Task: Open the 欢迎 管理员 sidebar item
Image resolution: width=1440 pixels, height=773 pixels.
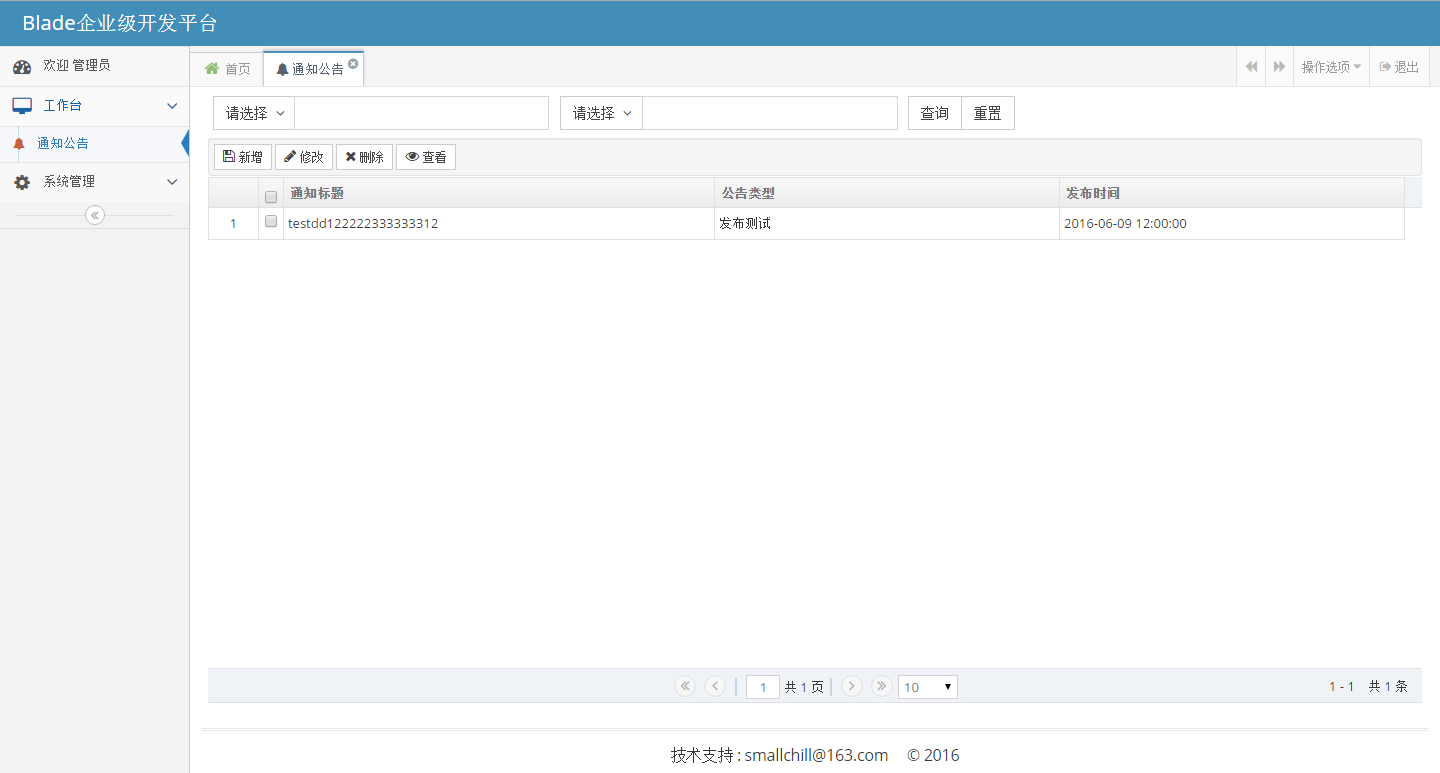Action: pyautogui.click(x=94, y=66)
